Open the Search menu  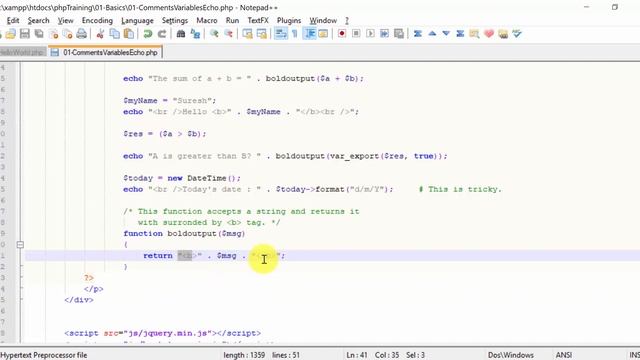point(38,20)
